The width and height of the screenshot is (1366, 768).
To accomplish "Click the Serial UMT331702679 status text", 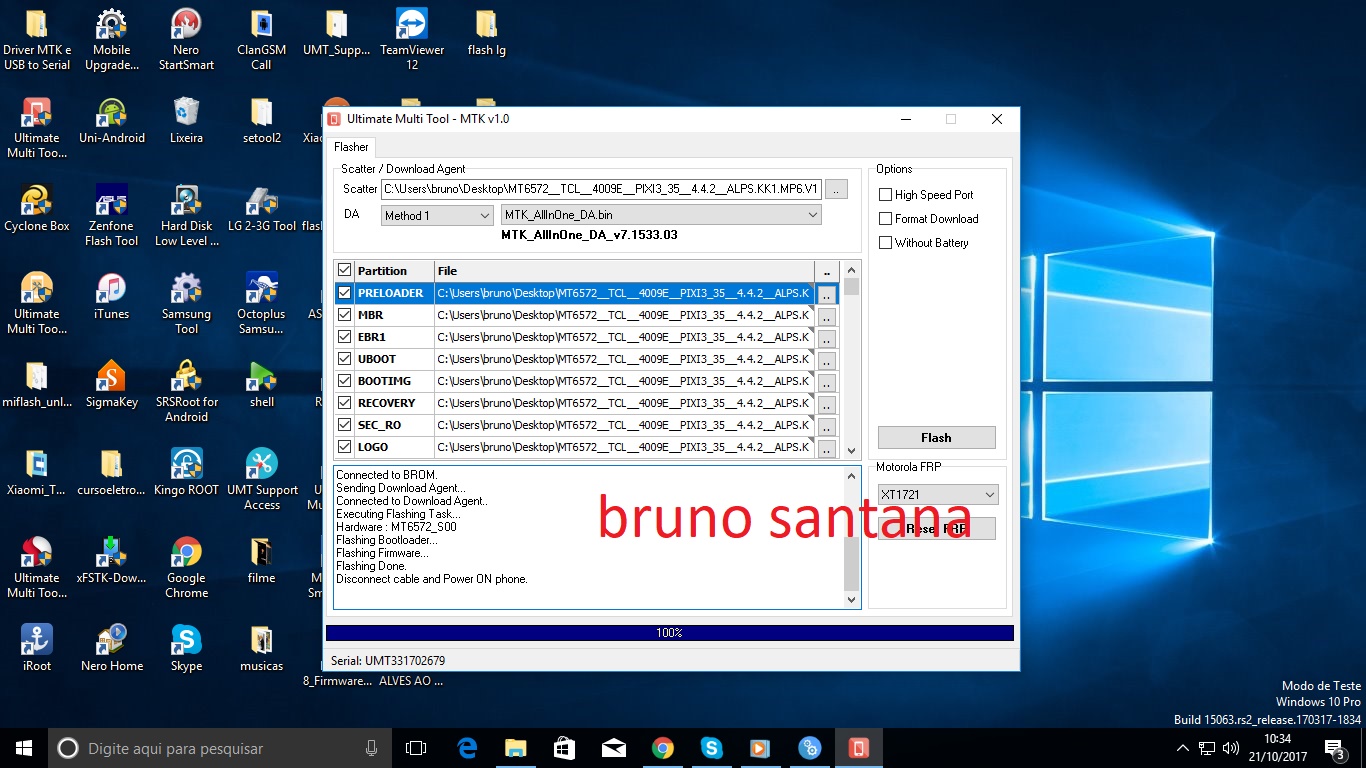I will (388, 661).
